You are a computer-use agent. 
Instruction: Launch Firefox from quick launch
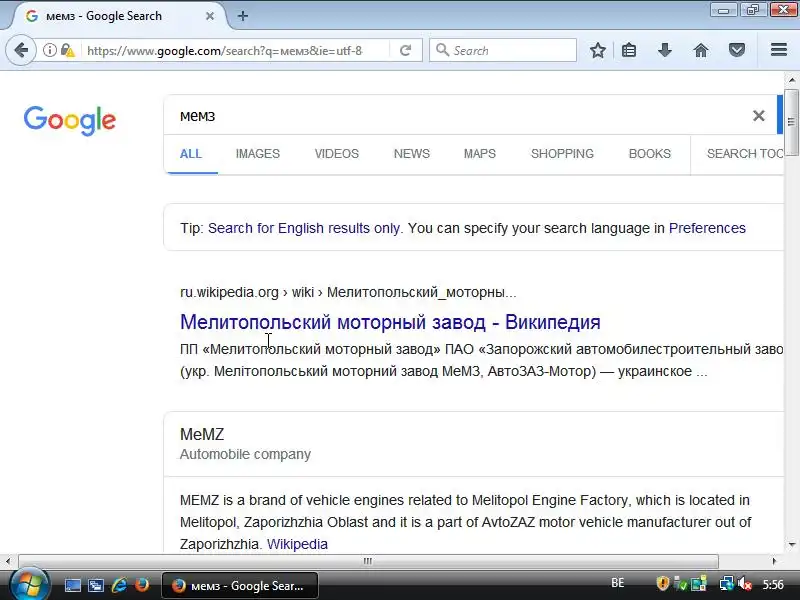(142, 585)
